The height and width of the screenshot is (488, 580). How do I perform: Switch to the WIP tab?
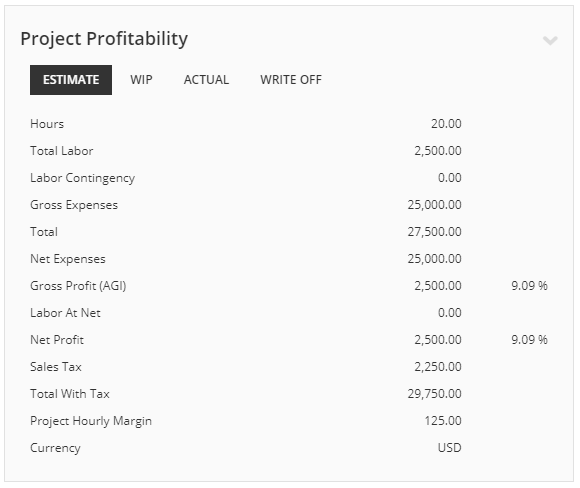[x=141, y=80]
